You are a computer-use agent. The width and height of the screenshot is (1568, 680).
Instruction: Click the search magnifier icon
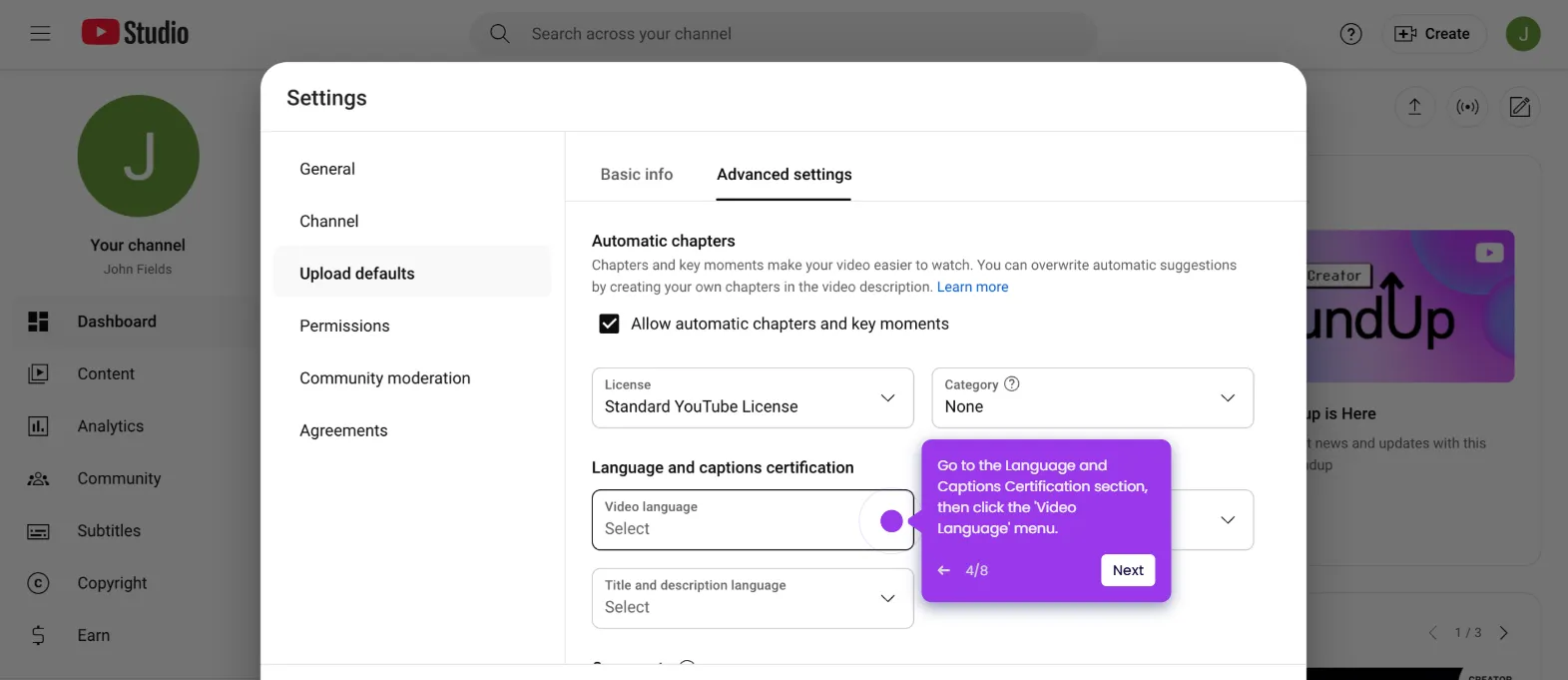tap(500, 34)
